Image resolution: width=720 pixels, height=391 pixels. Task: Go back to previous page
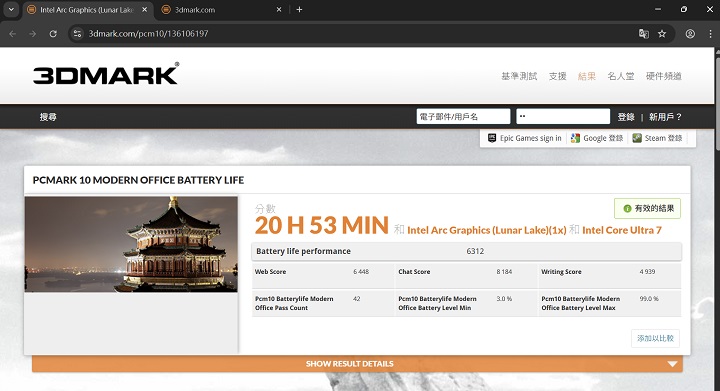(x=13, y=34)
